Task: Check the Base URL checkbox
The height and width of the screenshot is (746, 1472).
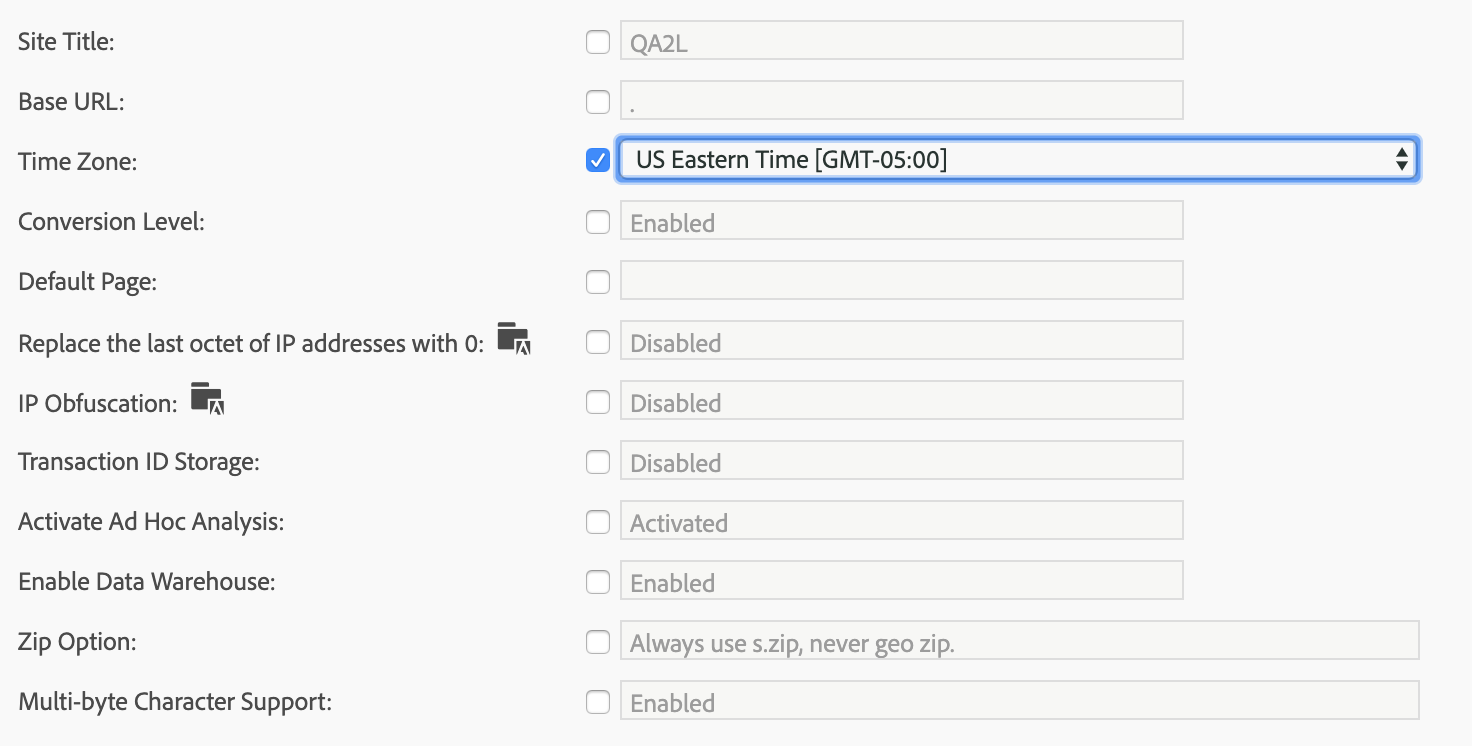Action: 598,102
